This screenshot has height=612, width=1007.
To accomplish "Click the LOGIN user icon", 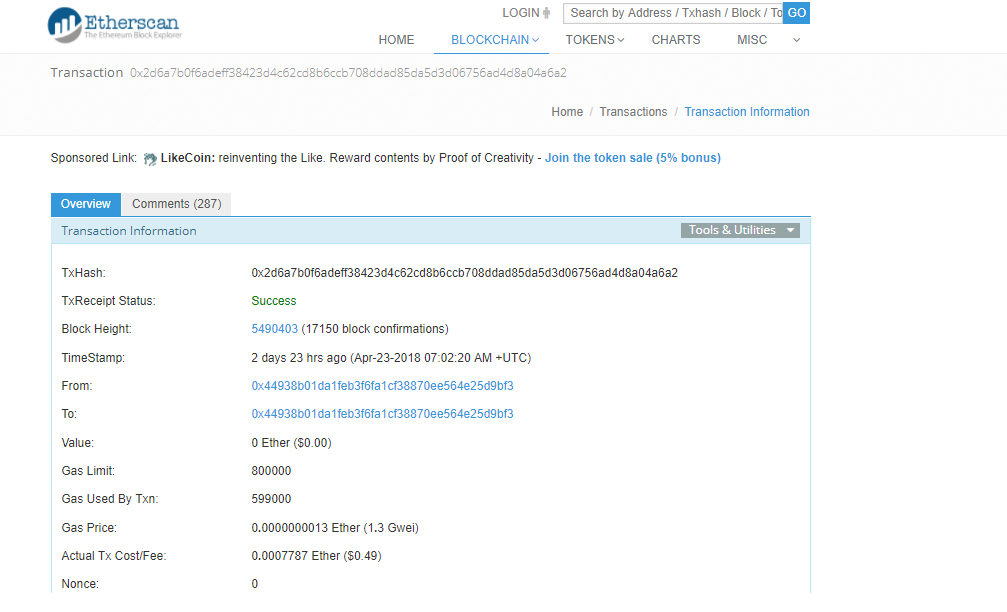I will pyautogui.click(x=546, y=13).
